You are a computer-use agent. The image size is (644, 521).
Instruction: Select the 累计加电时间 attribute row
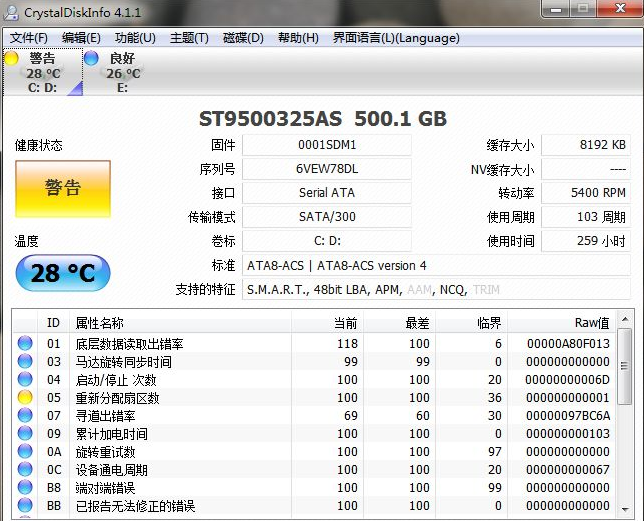315,433
